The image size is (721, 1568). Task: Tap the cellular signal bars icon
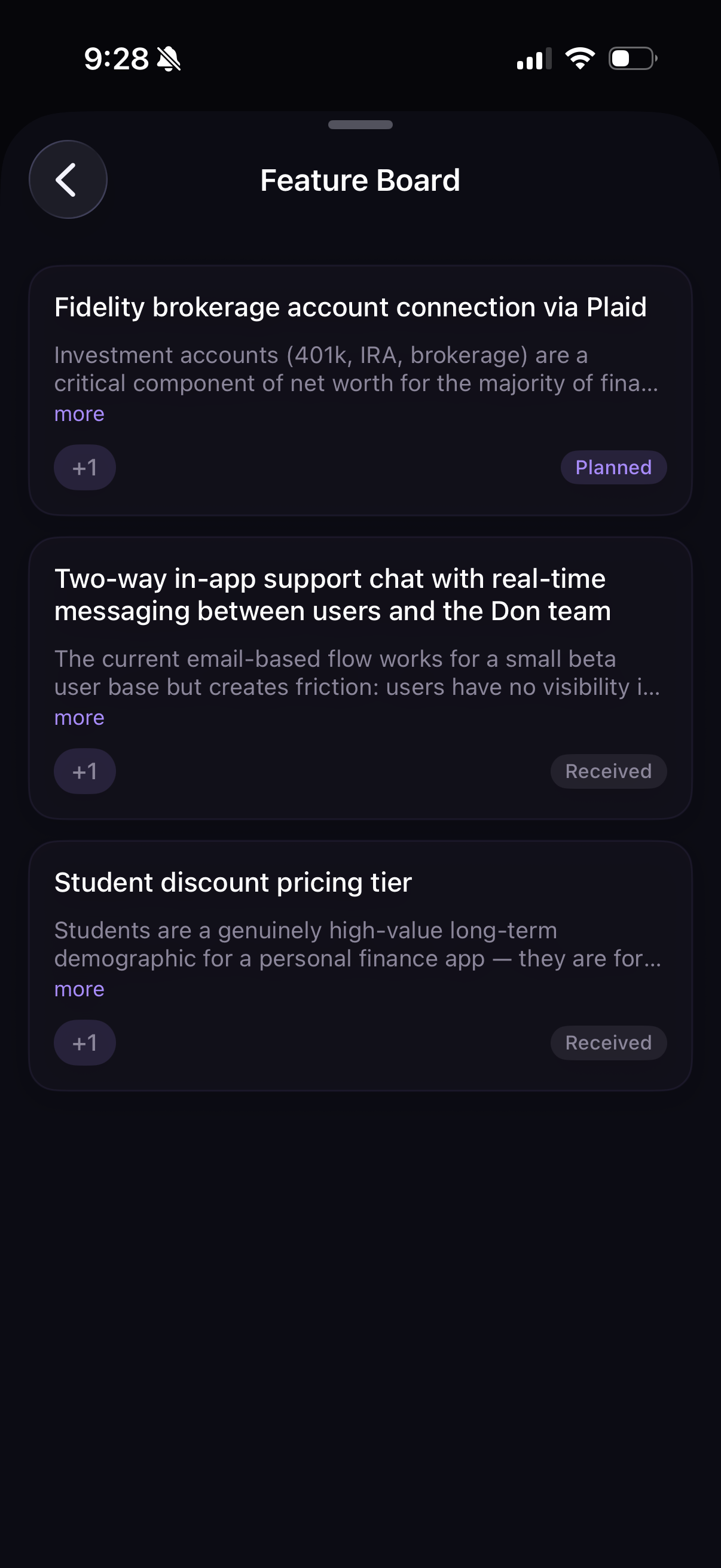pyautogui.click(x=534, y=59)
